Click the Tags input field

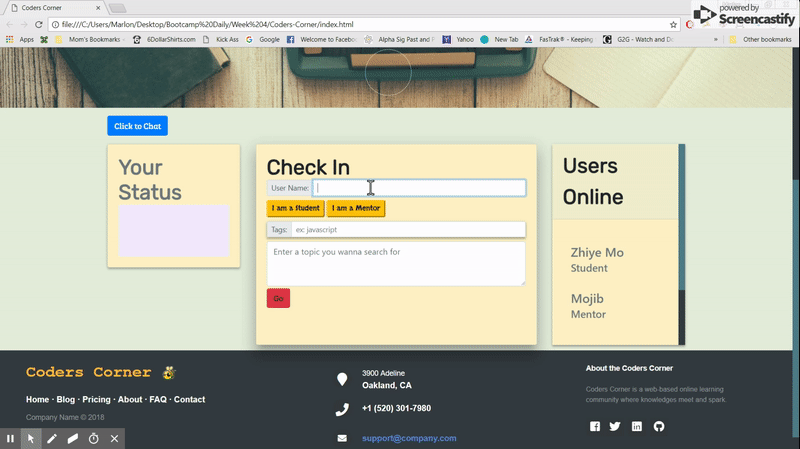coord(408,230)
